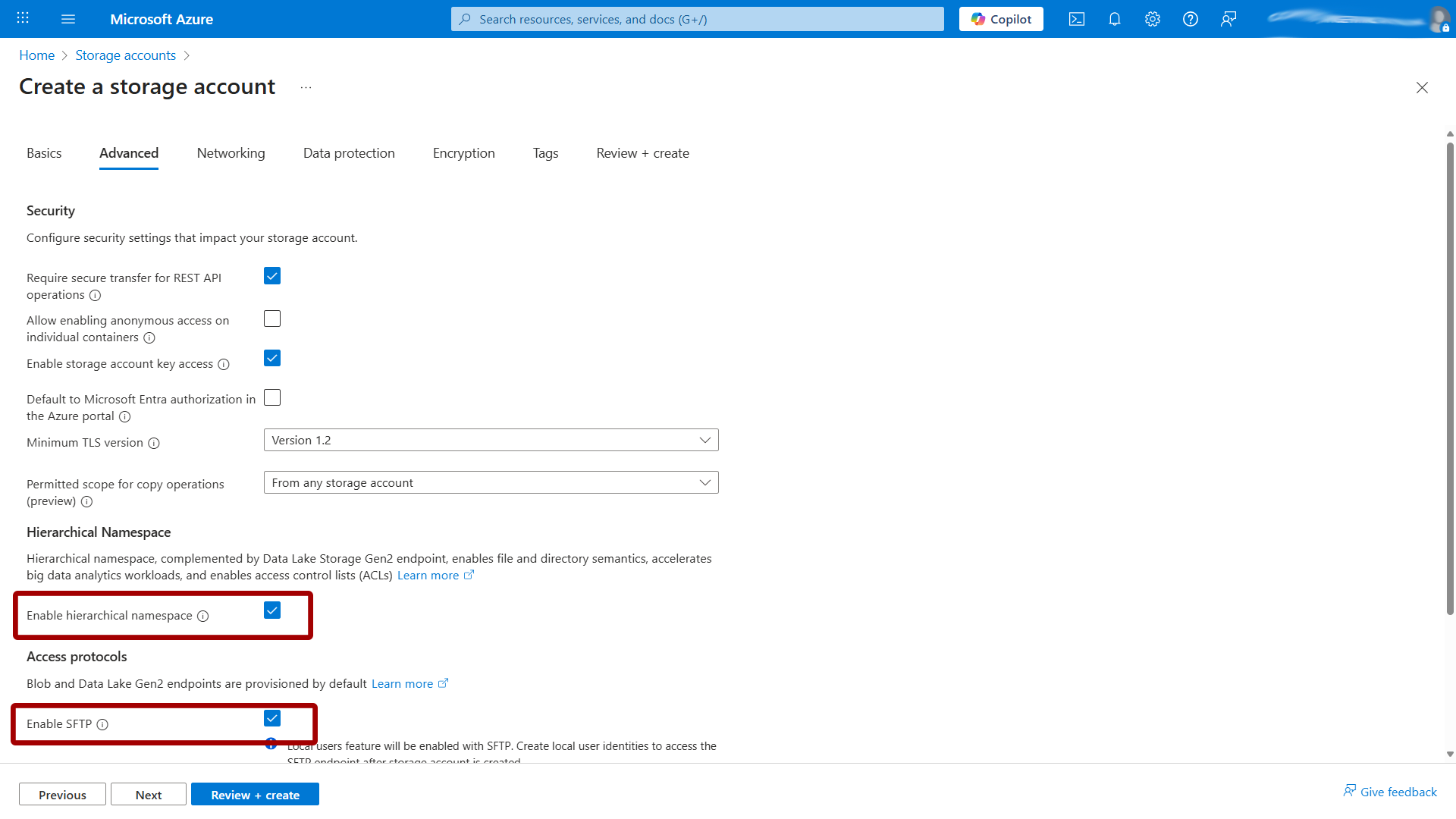1456x819 pixels.
Task: Uncheck Require secure transfer for REST API operations
Action: point(271,275)
